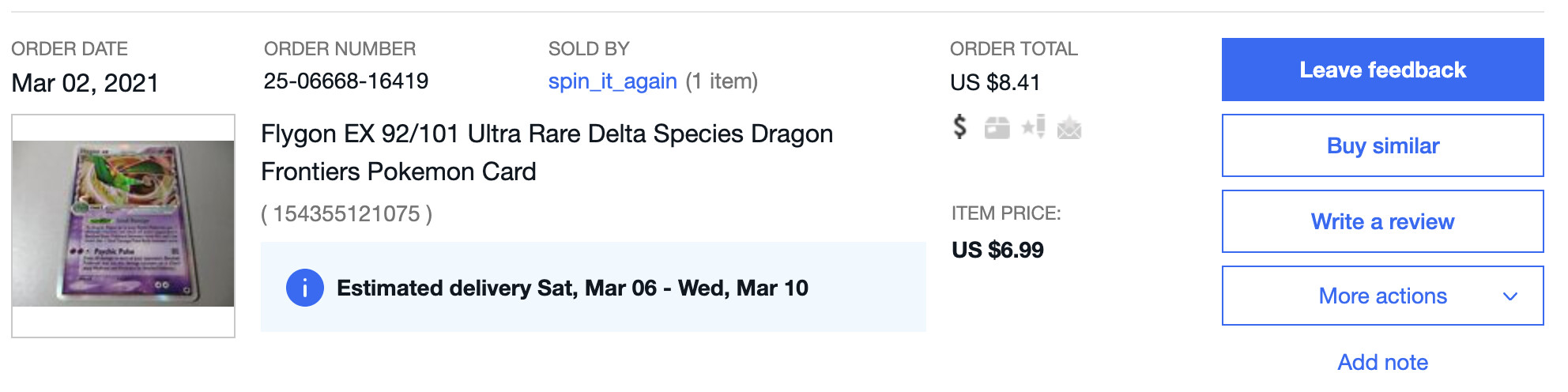Click the star and pencil feedback-left icon
1568x392 pixels.
(1033, 126)
